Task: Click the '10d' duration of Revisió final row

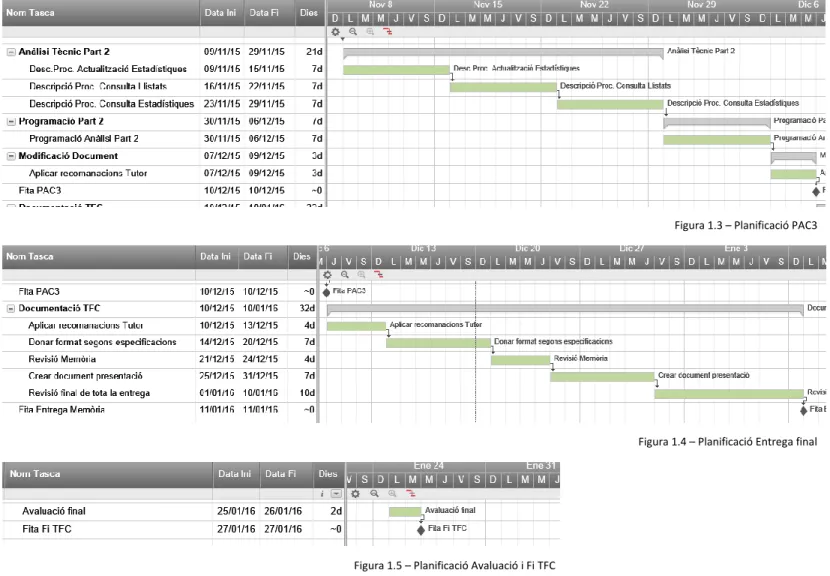Action: click(x=307, y=393)
